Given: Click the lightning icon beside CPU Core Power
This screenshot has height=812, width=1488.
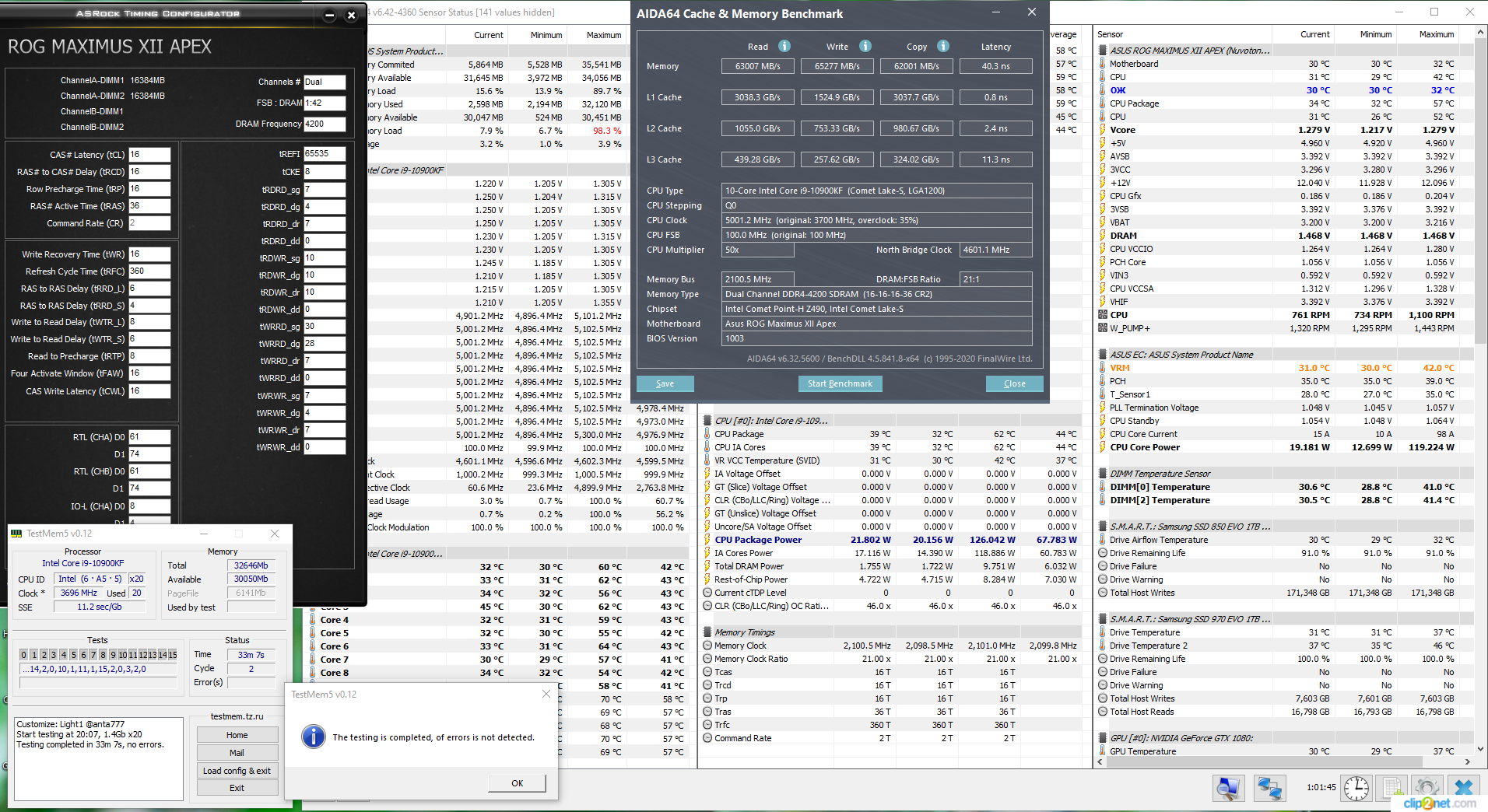Looking at the screenshot, I should (x=1103, y=447).
